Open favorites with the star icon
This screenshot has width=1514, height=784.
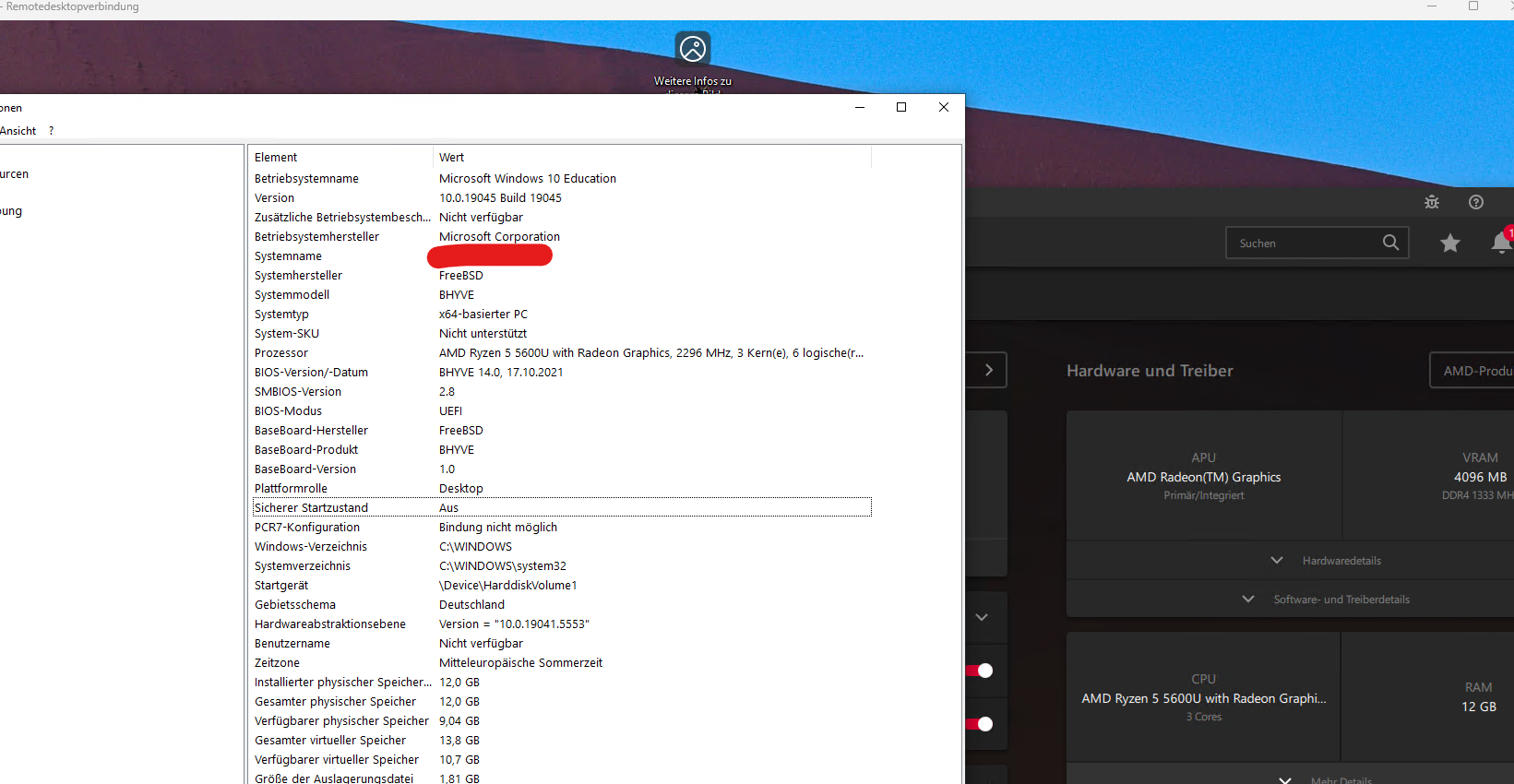1449,243
